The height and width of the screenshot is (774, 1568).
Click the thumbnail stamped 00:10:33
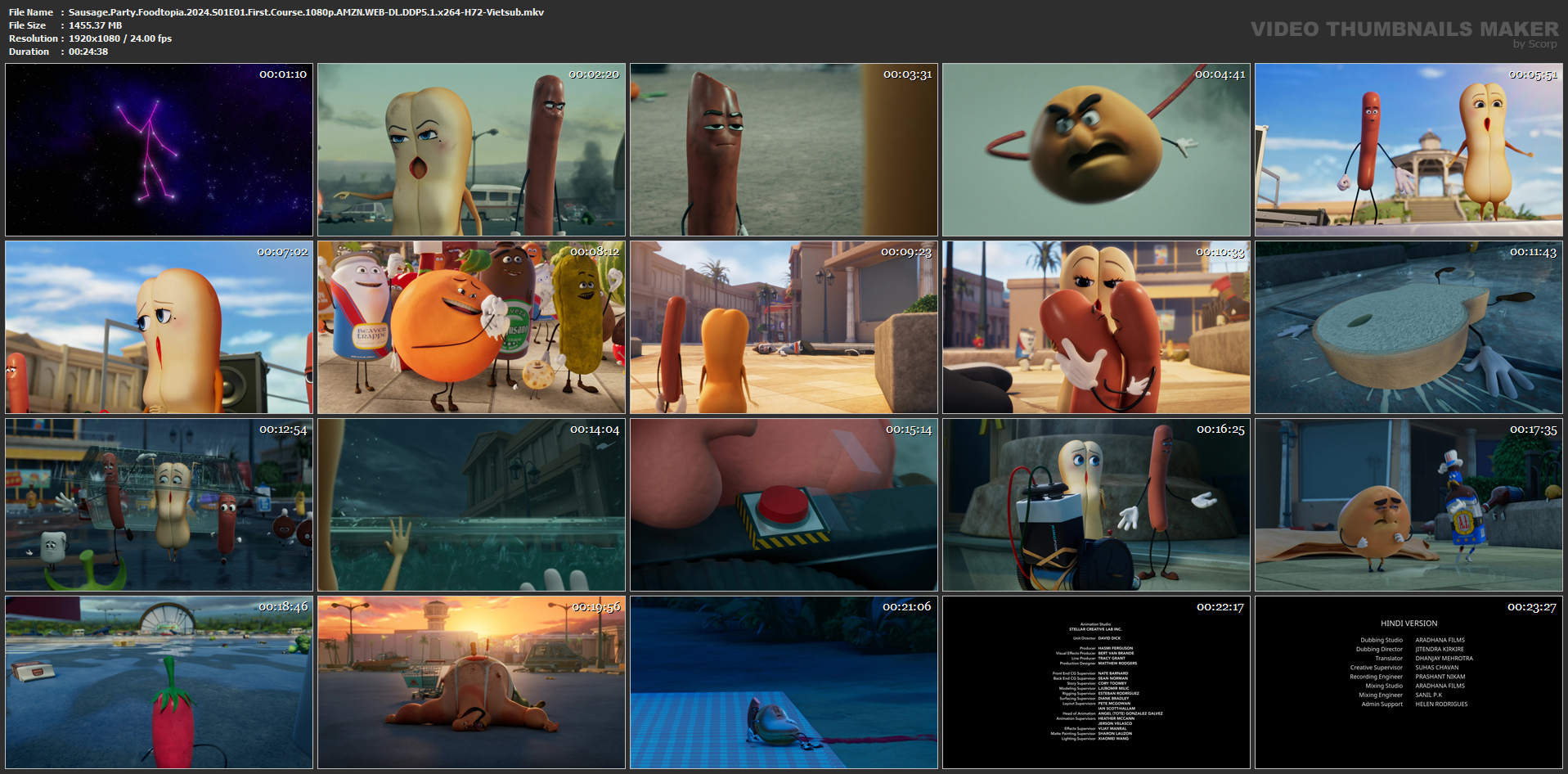tap(1096, 327)
